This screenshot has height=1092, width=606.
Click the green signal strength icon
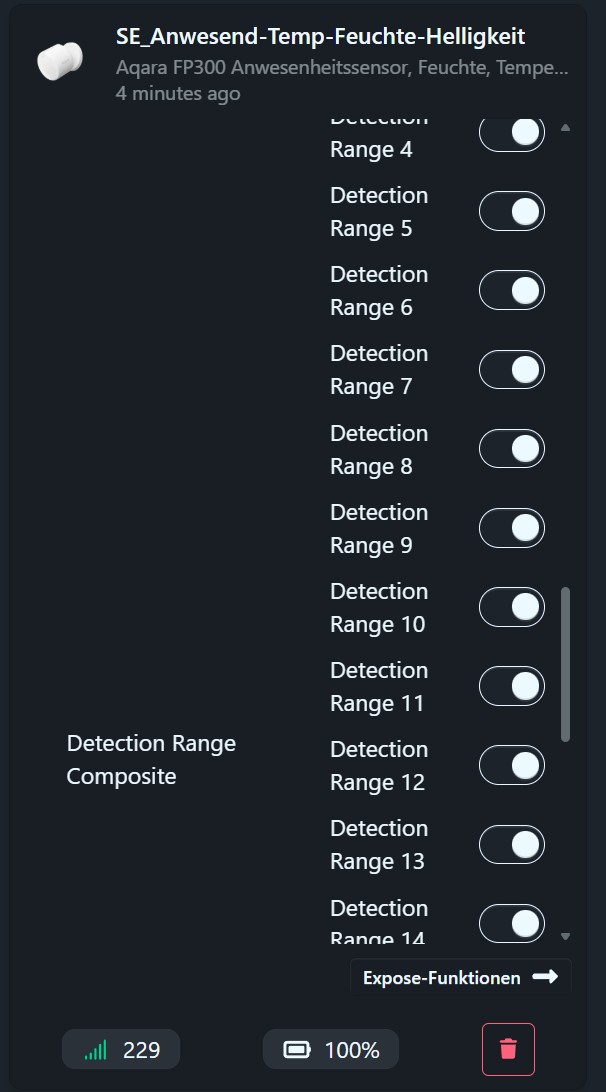[96, 1050]
